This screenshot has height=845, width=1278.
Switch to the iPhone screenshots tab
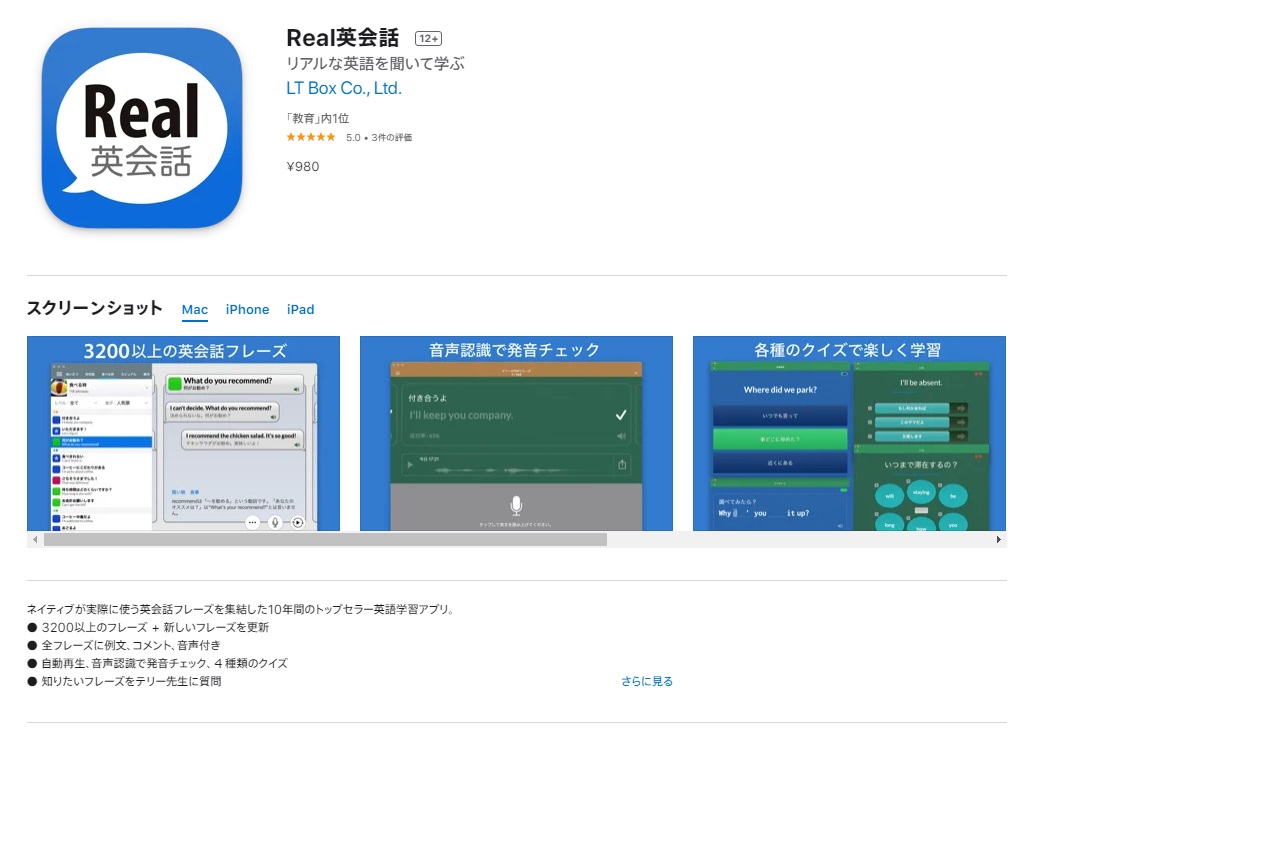coord(247,310)
